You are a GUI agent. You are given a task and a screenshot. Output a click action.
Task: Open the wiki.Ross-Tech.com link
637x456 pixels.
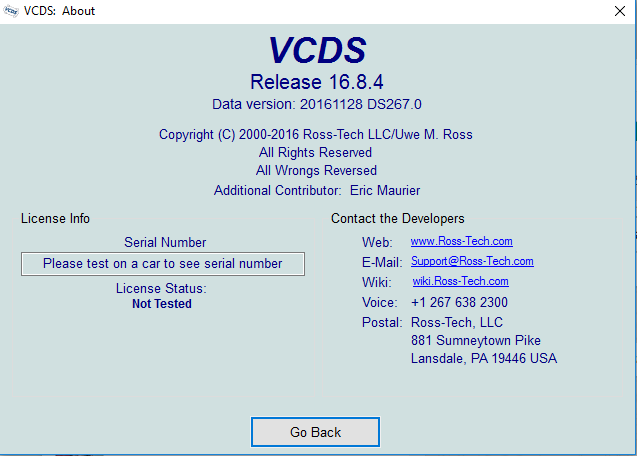(460, 281)
